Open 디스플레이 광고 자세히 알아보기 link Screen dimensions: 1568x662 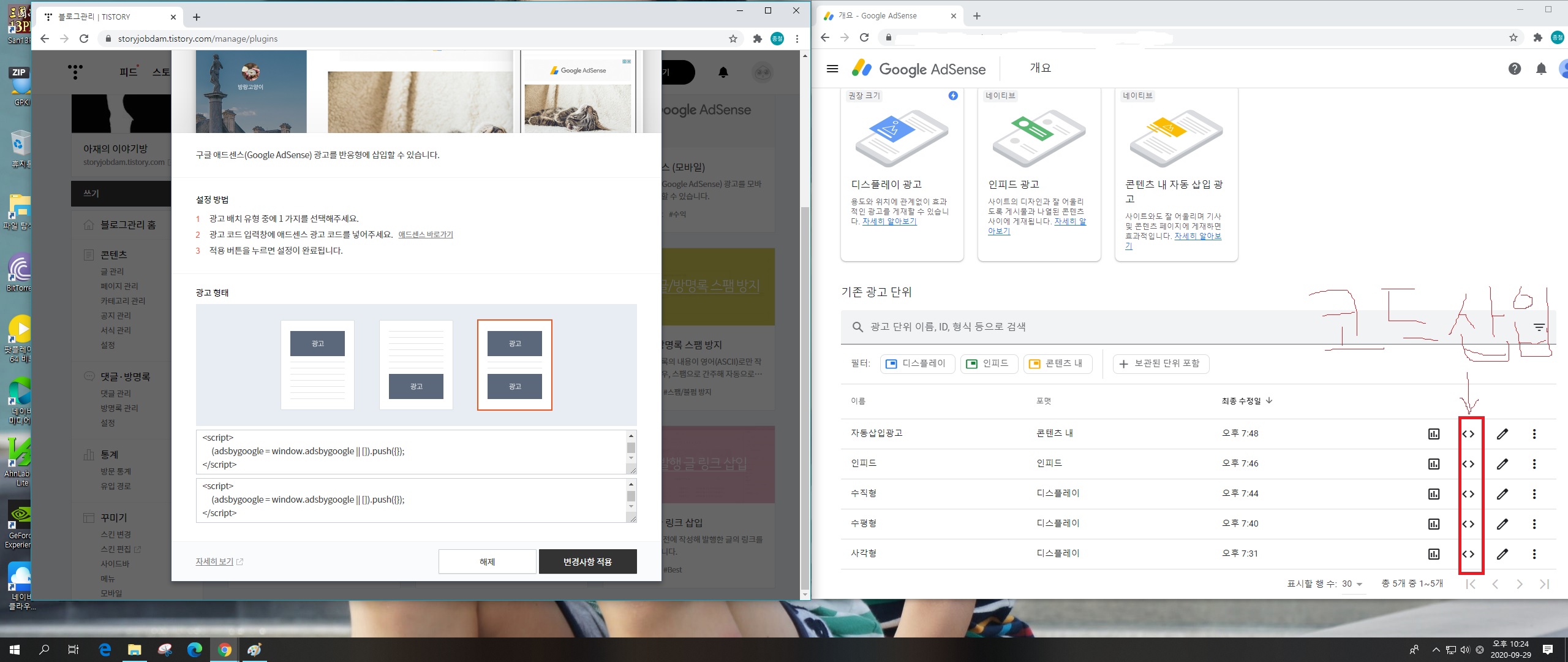(x=889, y=221)
